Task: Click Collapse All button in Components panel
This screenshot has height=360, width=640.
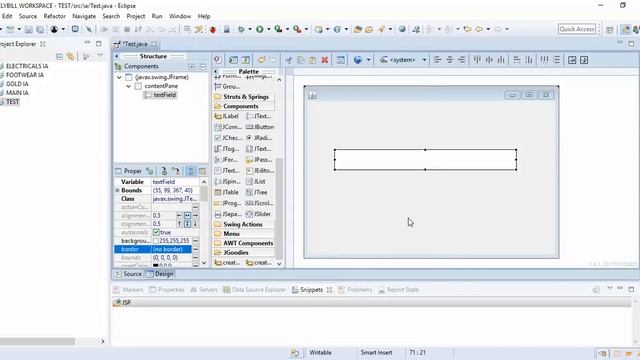Action: [x=203, y=67]
